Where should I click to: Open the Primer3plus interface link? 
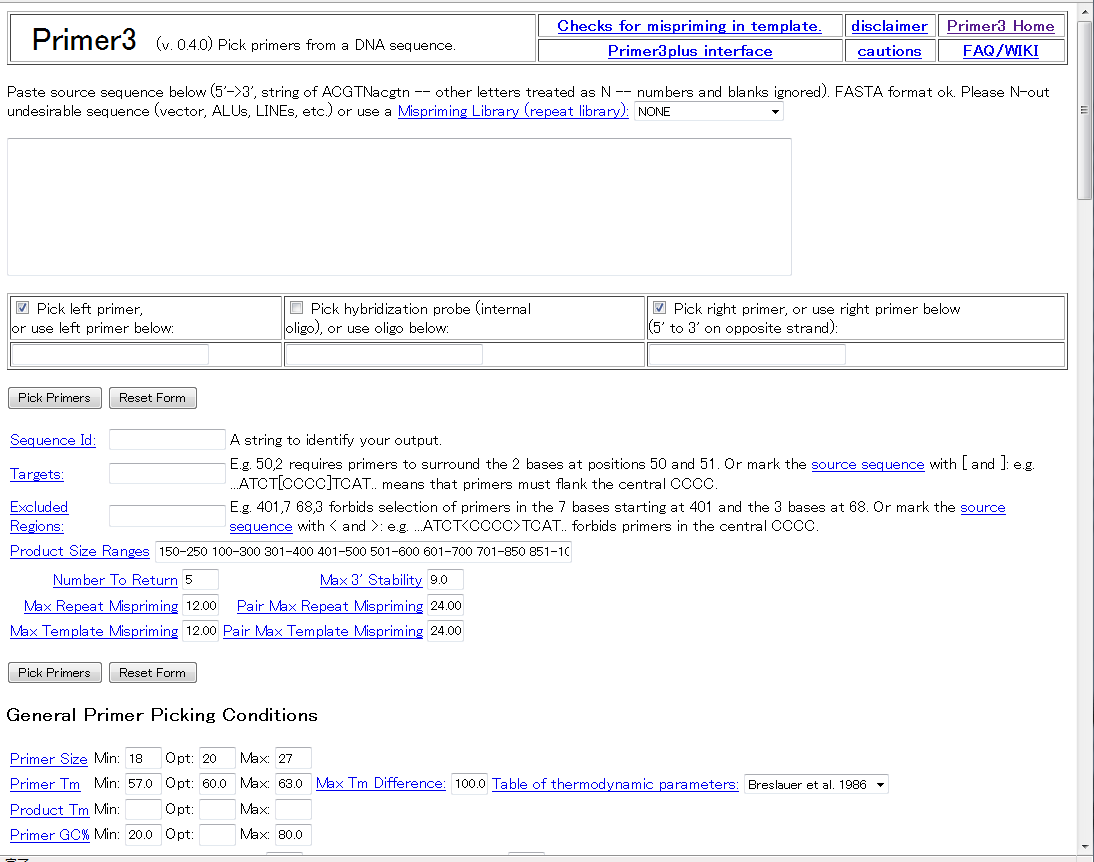(689, 51)
